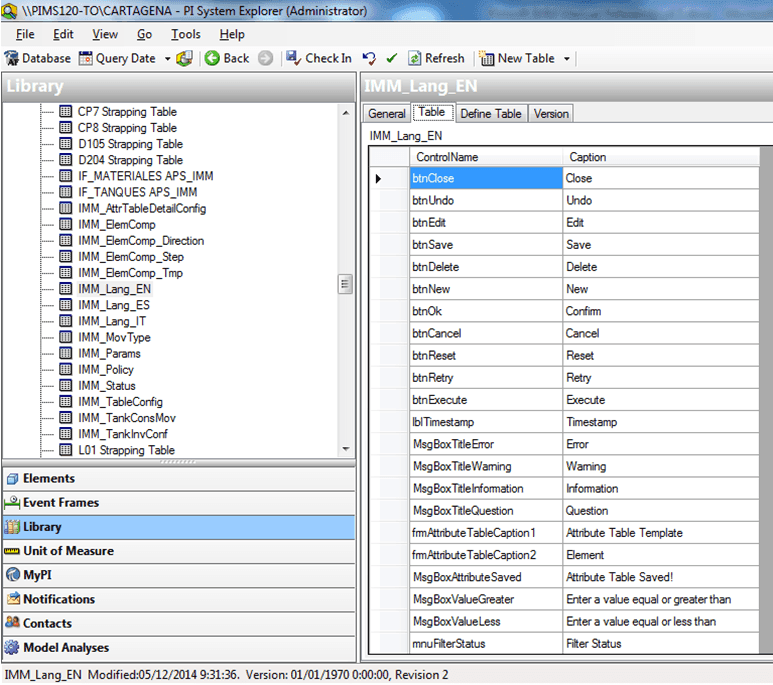Switch to the Define Table tab
The width and height of the screenshot is (773, 685).
coord(490,114)
